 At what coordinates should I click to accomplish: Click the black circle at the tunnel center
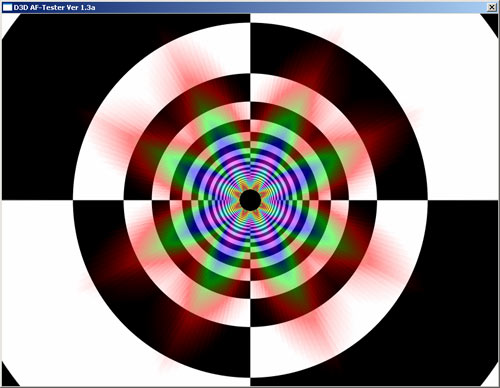(250, 200)
